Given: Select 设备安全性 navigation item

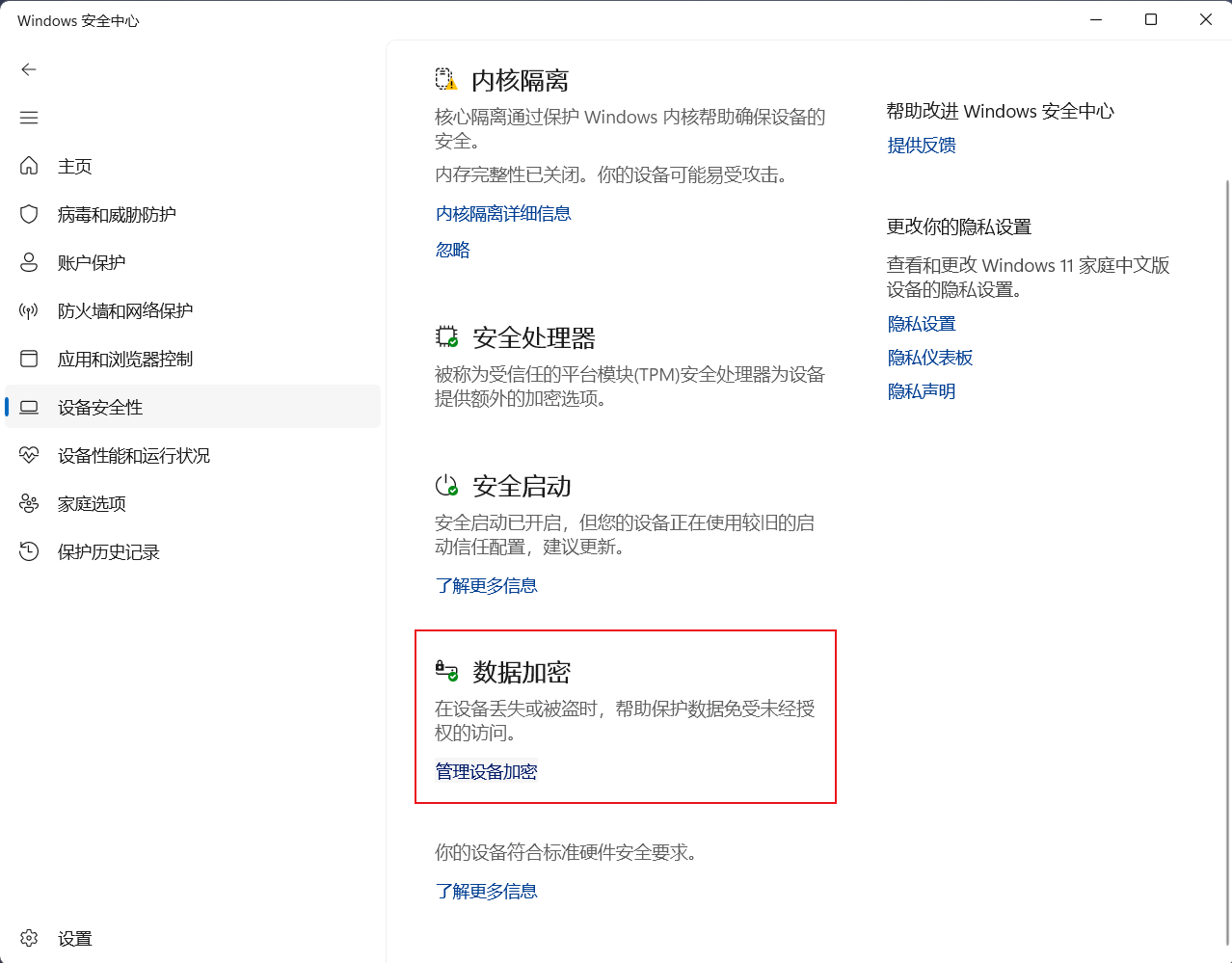Looking at the screenshot, I should 193,407.
